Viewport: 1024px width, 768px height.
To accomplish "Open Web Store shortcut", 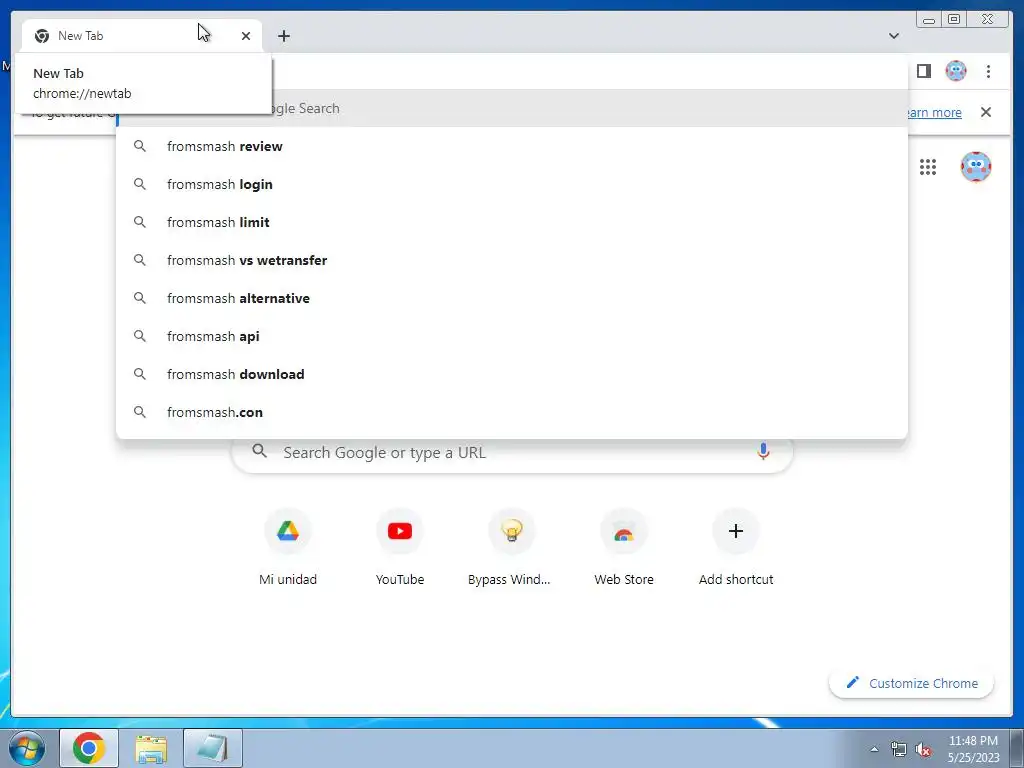I will [x=624, y=548].
